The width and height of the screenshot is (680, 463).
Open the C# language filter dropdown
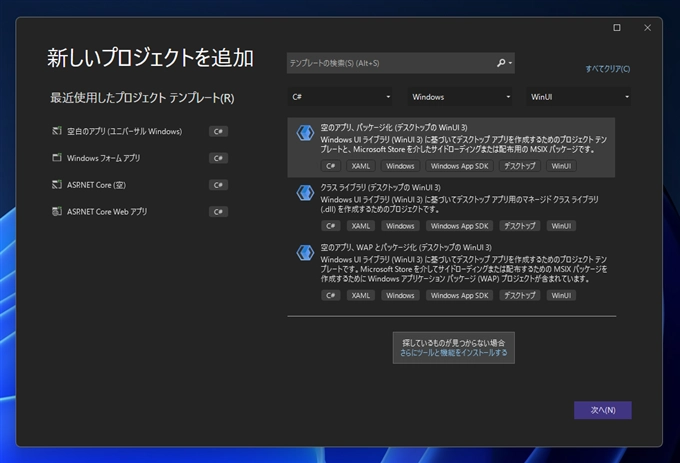coord(340,97)
